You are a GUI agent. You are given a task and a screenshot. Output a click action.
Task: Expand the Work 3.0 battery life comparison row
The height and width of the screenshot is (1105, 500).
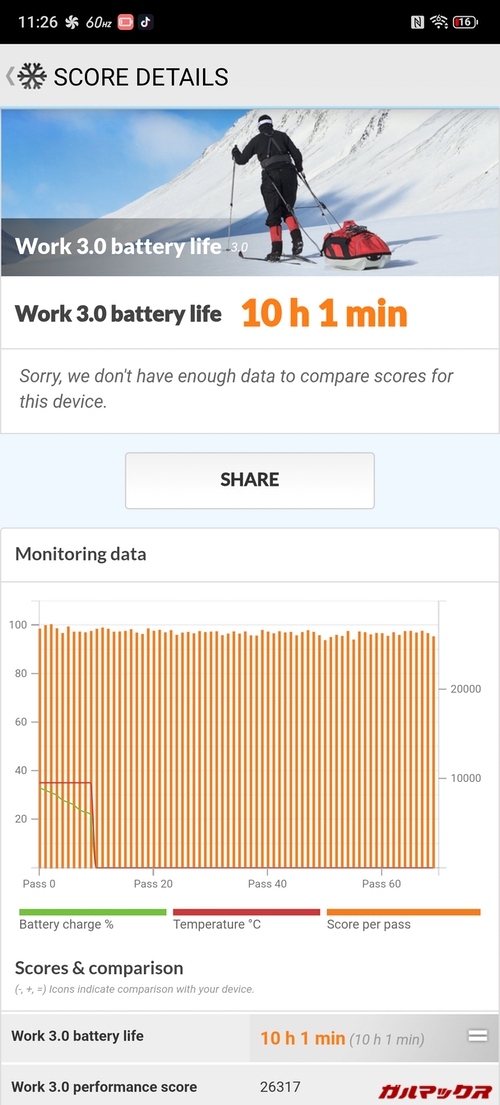250,1037
